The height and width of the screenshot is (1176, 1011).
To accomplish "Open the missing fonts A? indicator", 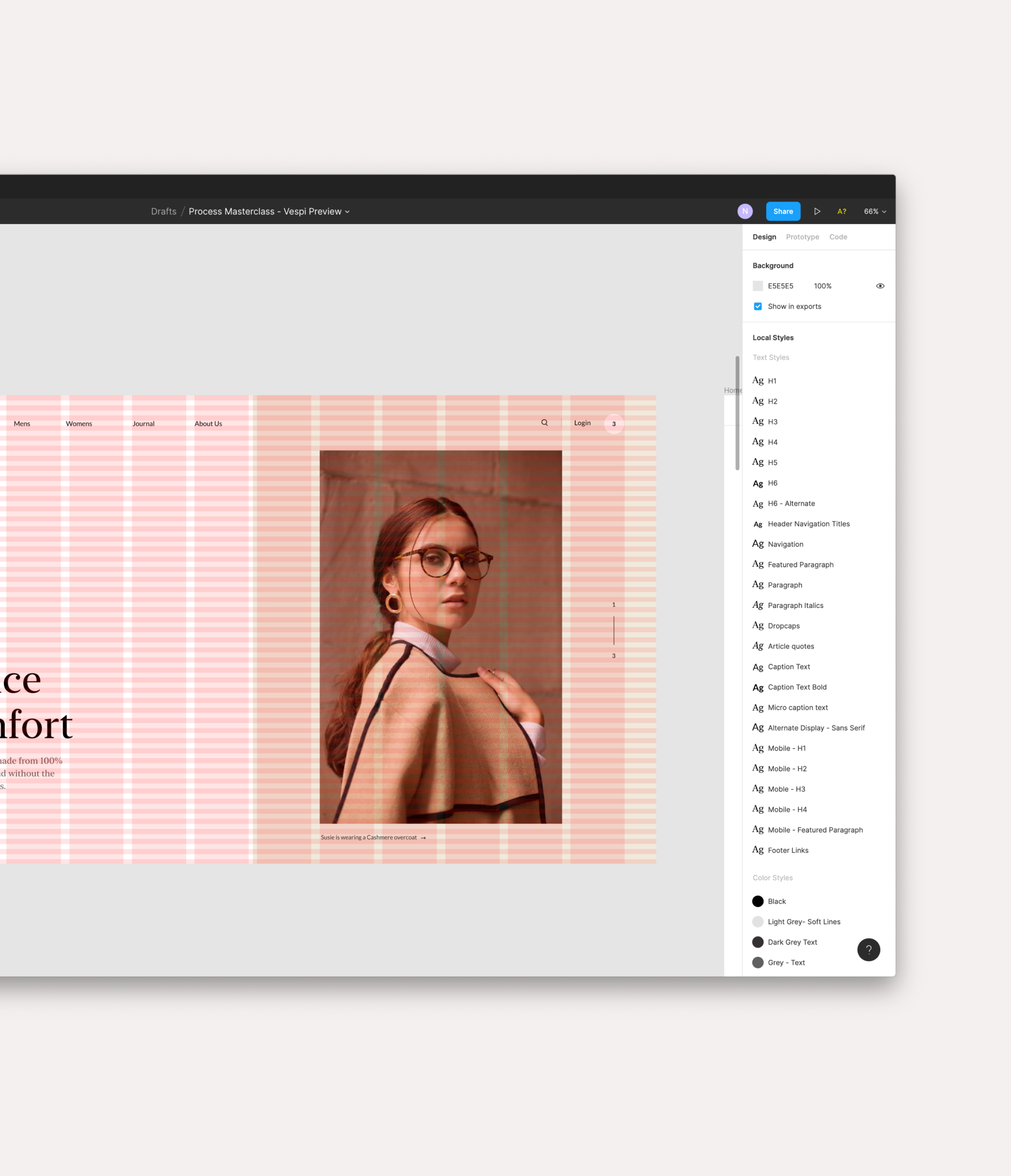I will click(842, 211).
